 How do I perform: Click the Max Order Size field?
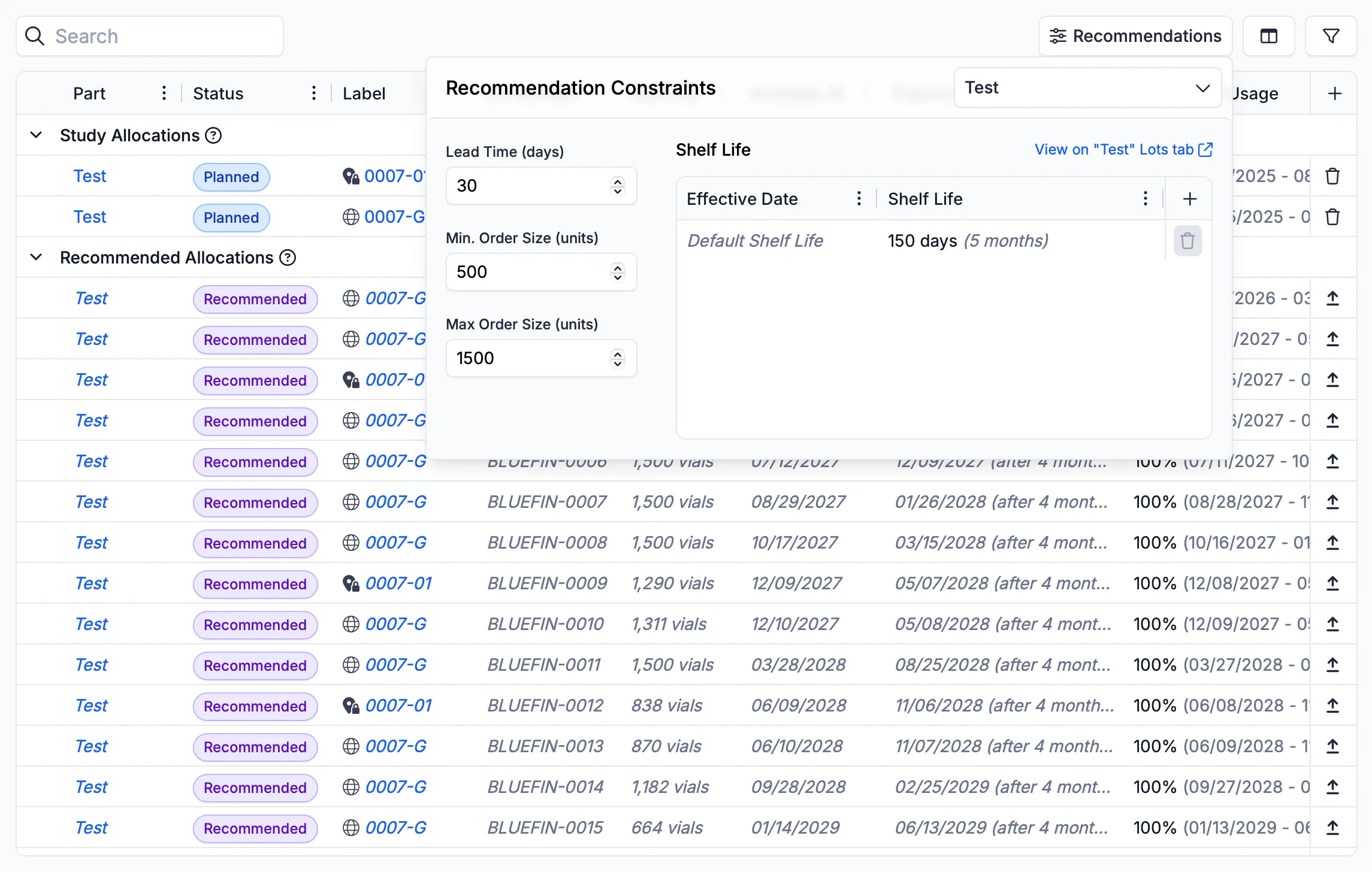(x=541, y=358)
